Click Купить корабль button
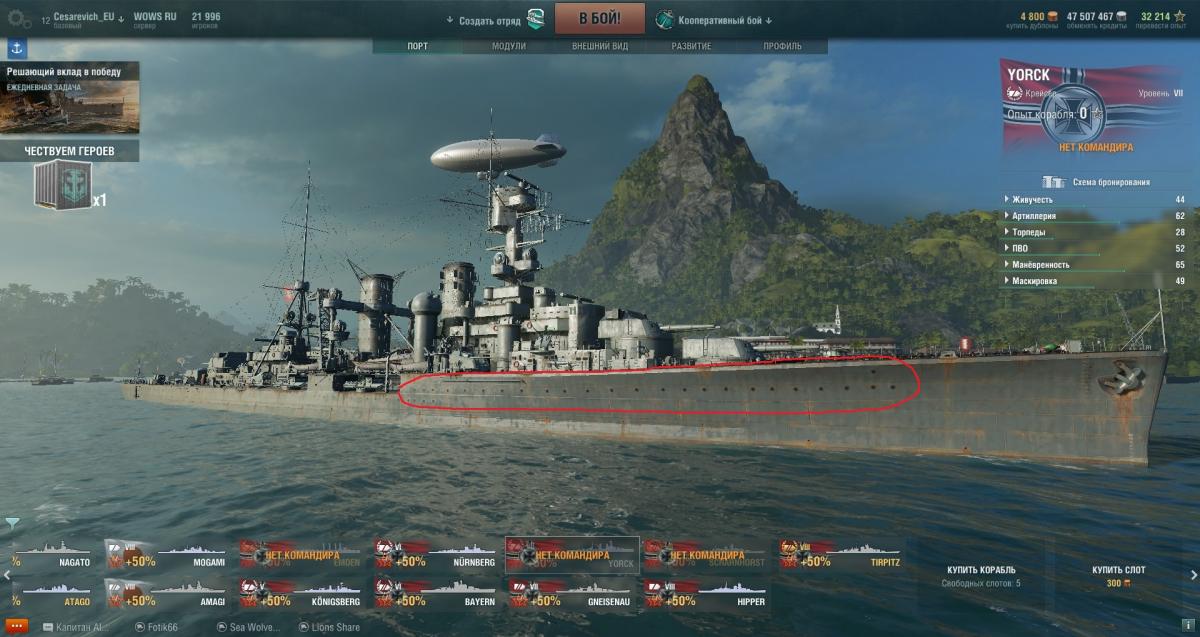1200x637 pixels. coord(981,575)
